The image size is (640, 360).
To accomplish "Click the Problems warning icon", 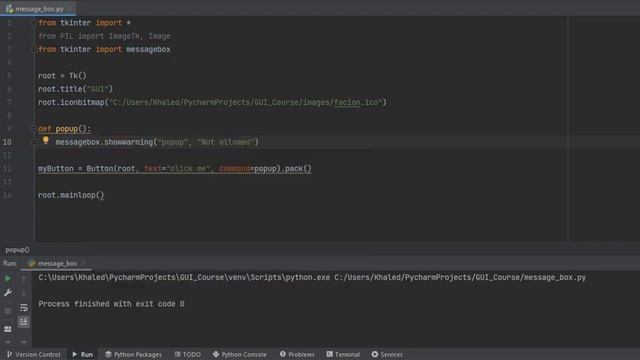I will click(x=283, y=354).
